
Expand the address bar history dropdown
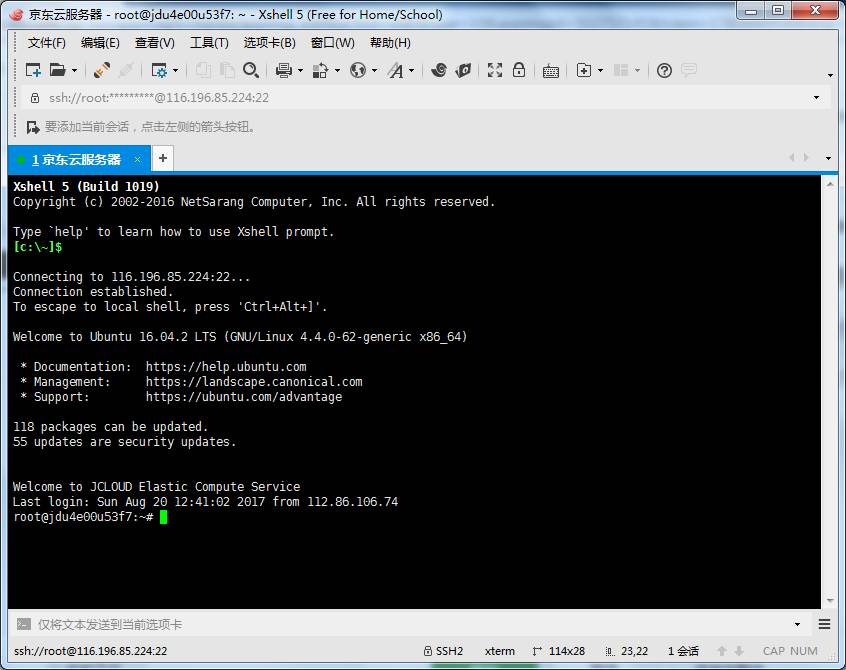817,98
